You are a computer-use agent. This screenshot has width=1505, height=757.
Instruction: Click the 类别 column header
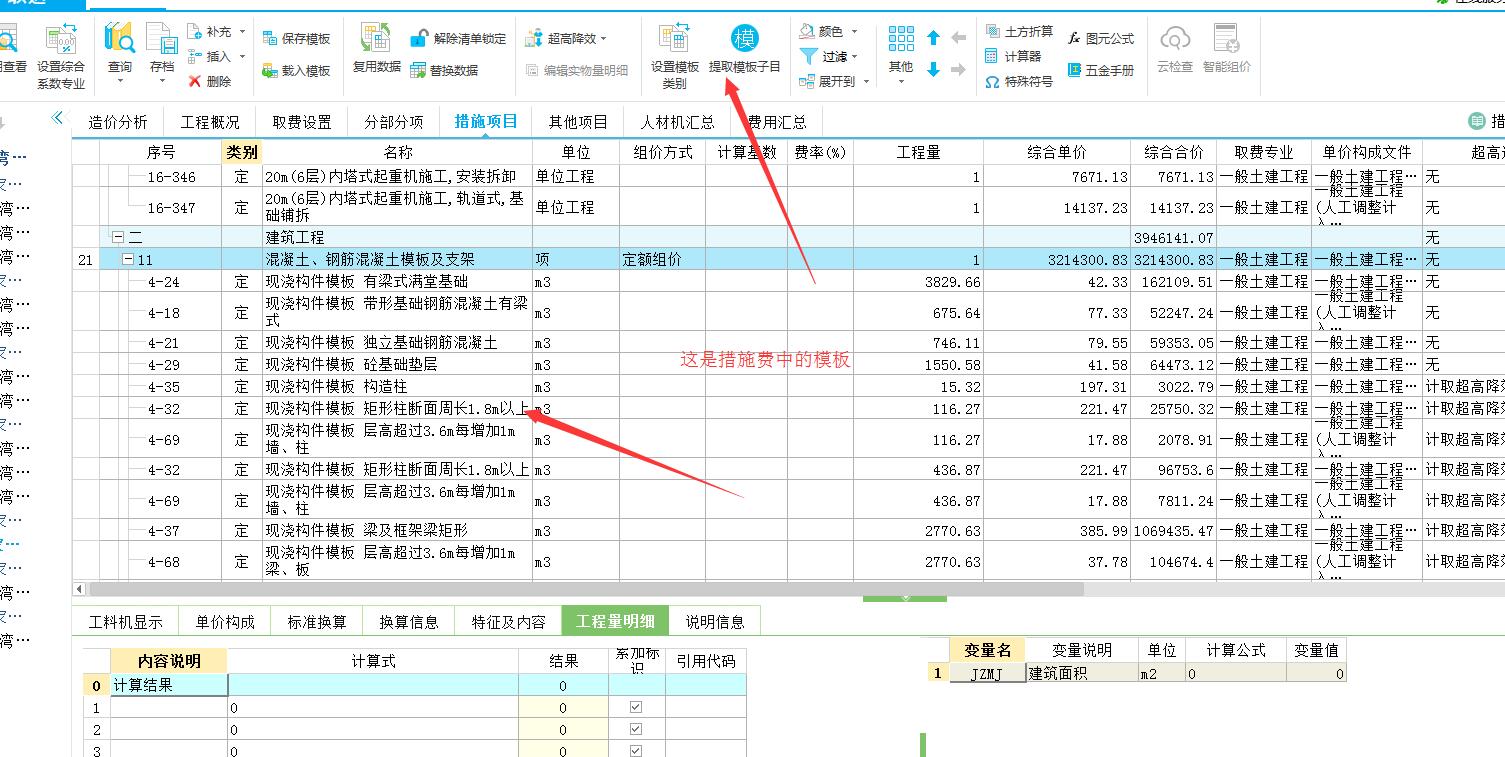click(x=241, y=152)
